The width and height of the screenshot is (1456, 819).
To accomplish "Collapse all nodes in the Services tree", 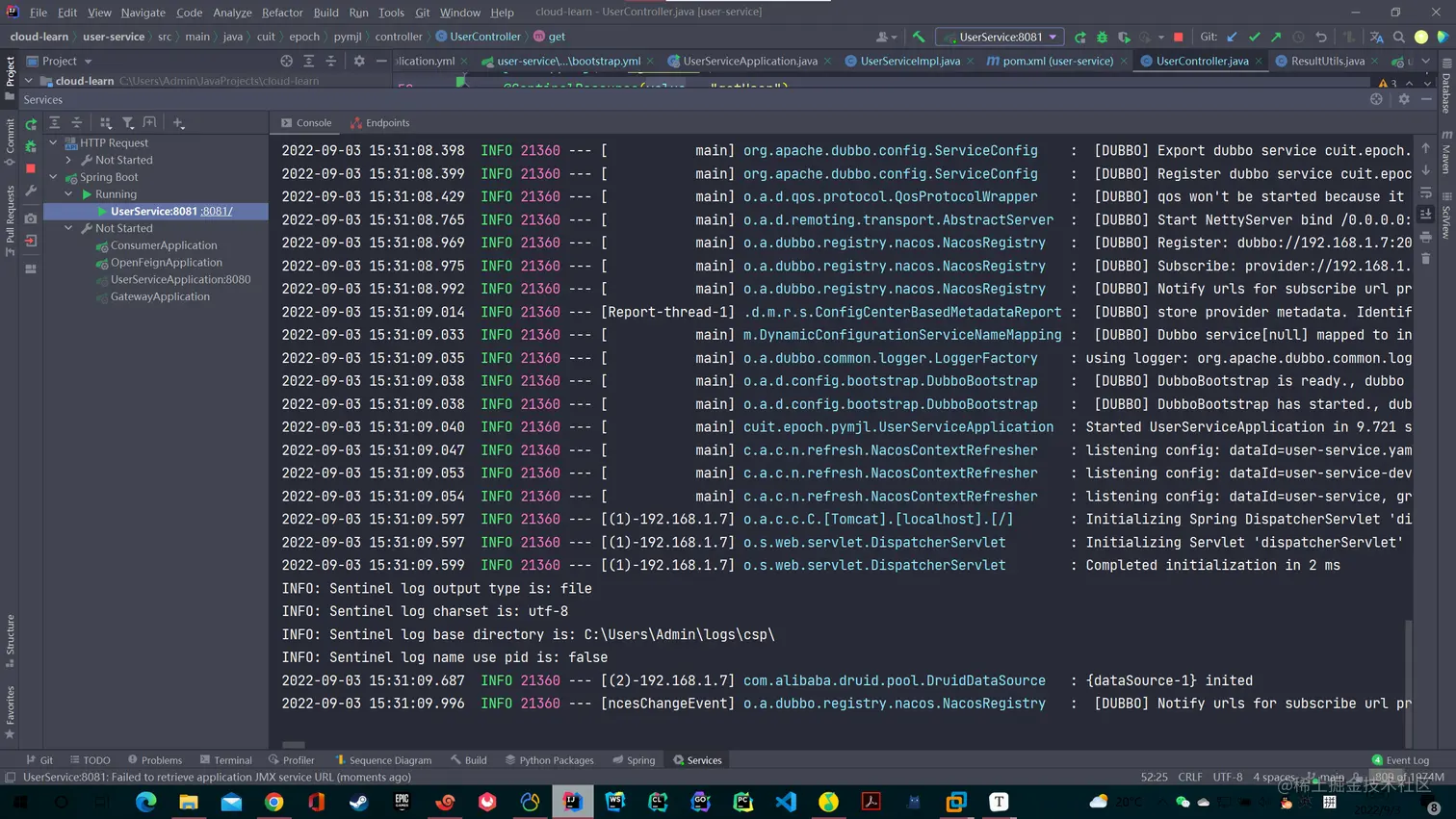I will 77,123.
